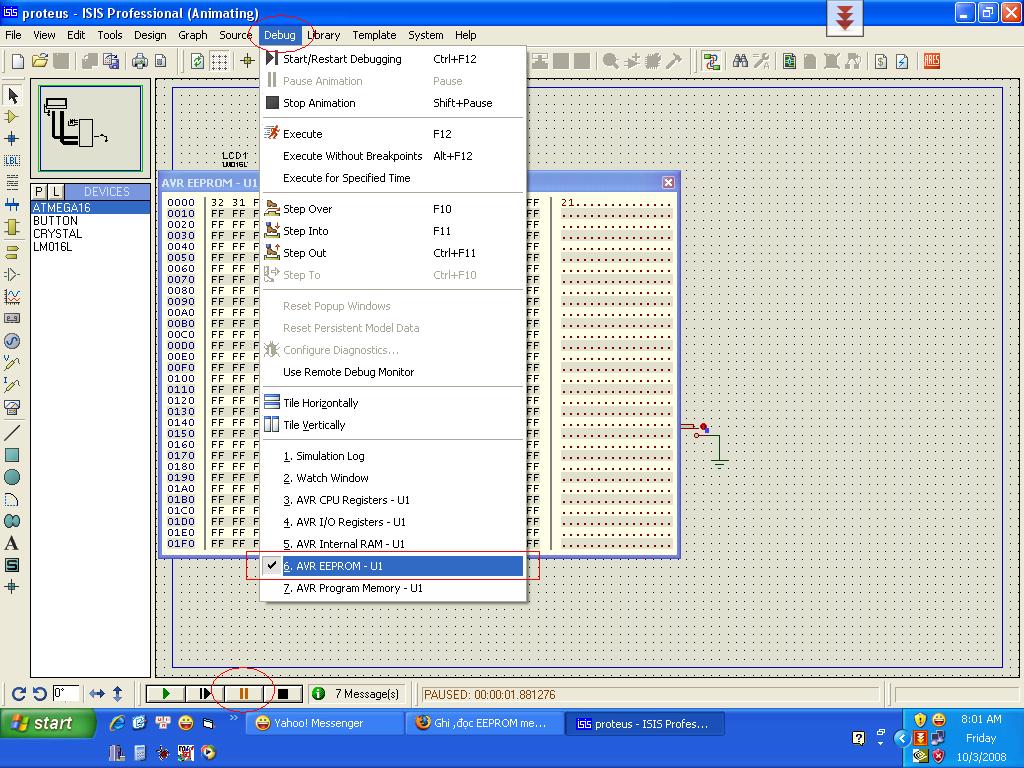Open the Template menu

point(374,35)
